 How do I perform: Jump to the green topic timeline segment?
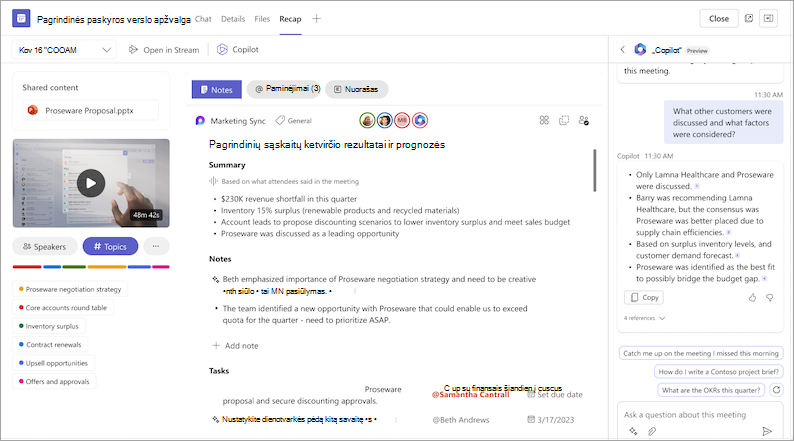tap(74, 267)
